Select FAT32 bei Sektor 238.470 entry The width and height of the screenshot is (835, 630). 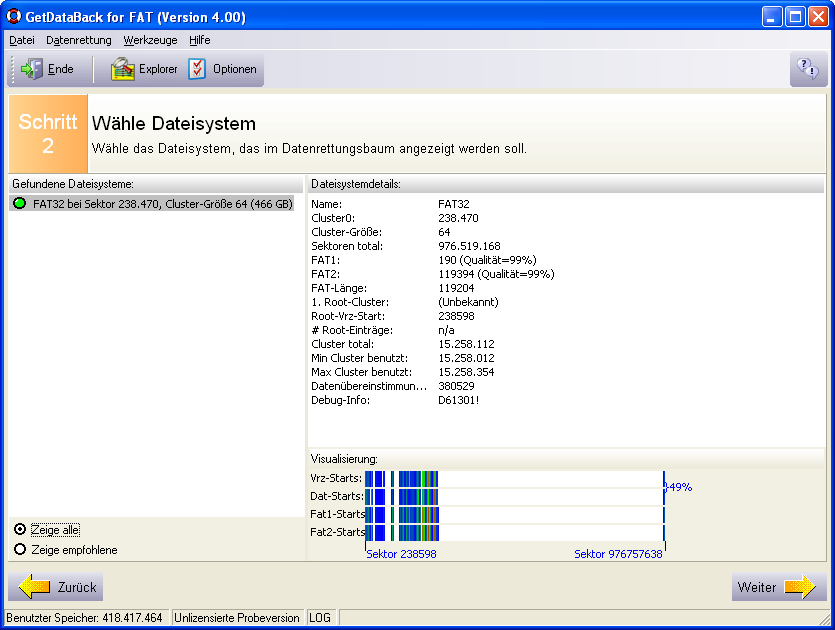click(152, 203)
